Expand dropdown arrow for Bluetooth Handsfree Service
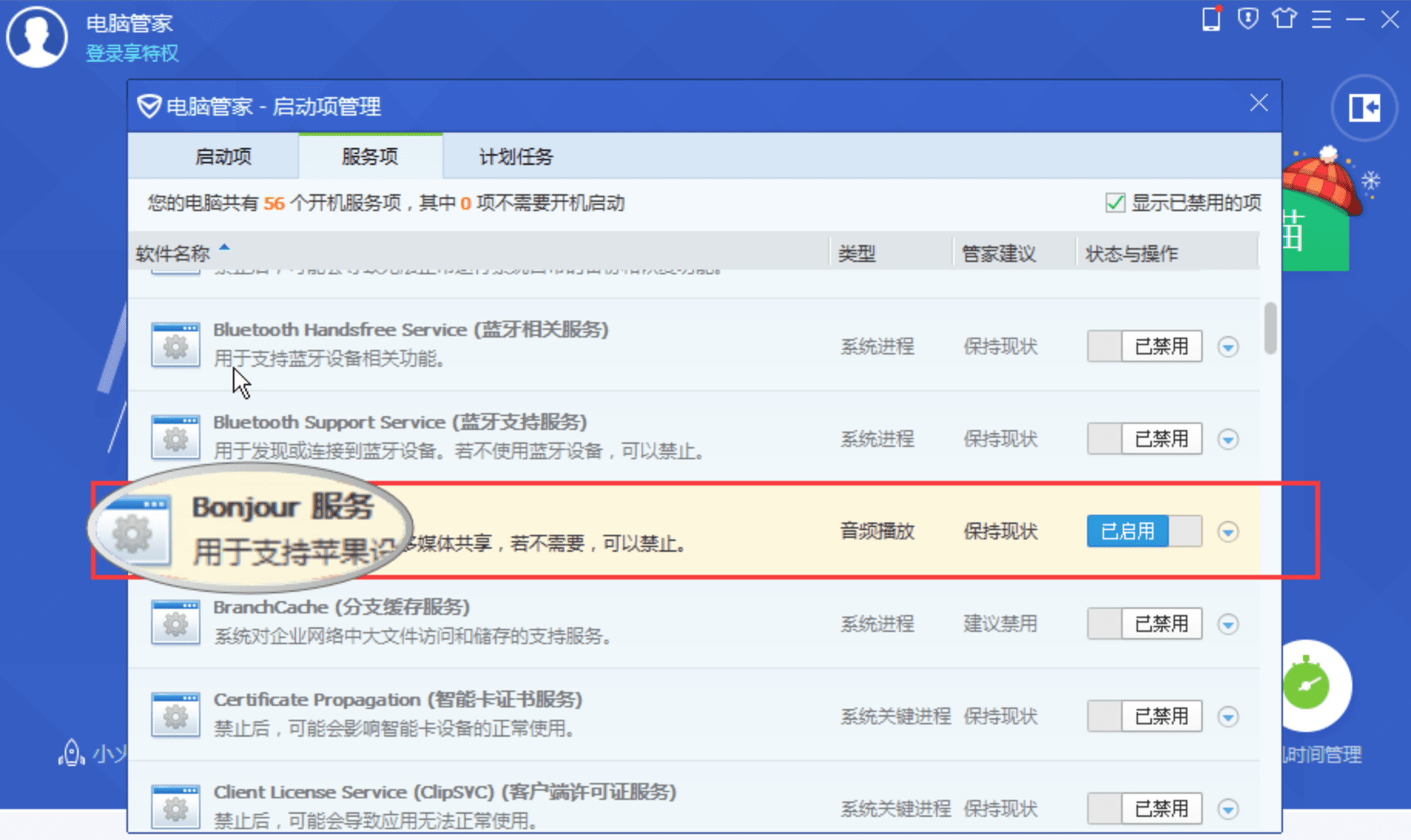 click(1228, 347)
